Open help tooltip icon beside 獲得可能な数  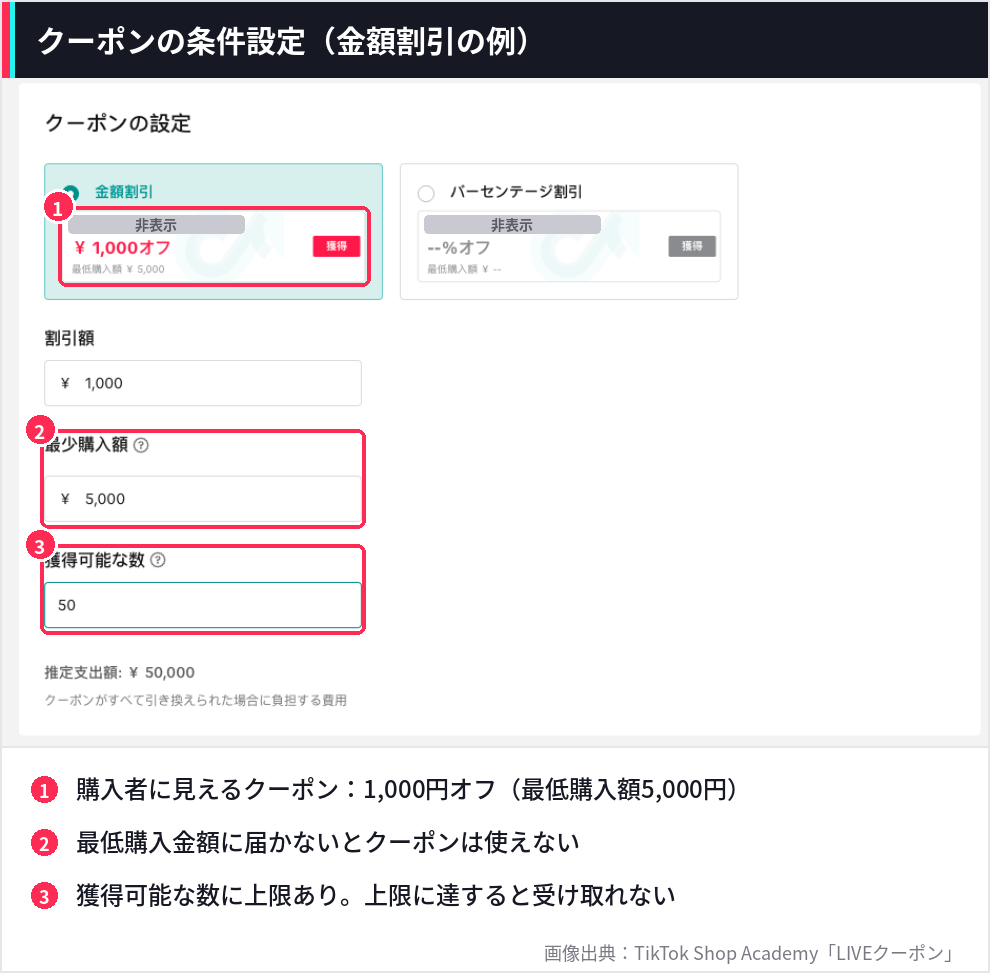tap(158, 560)
